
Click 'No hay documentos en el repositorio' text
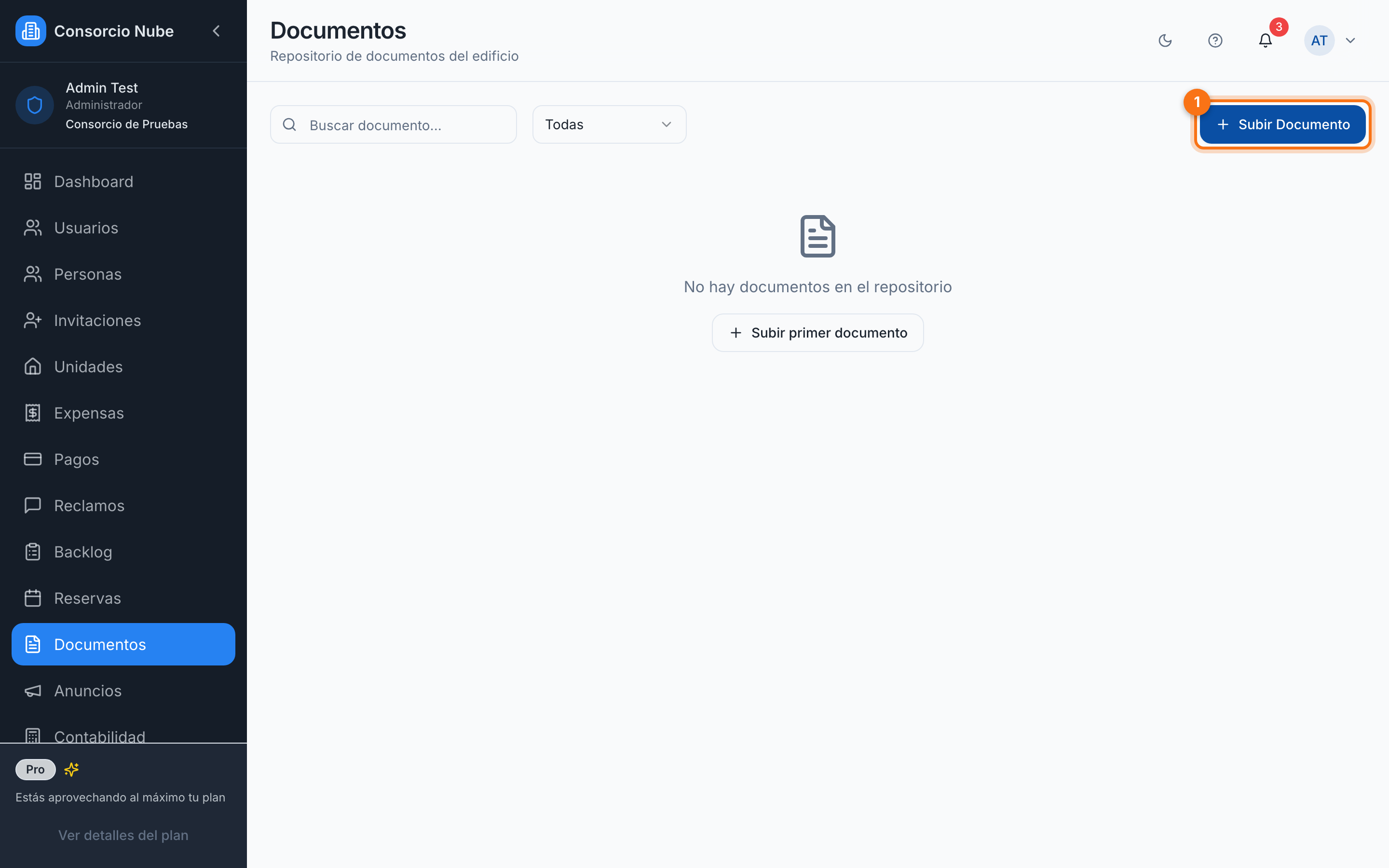(817, 286)
